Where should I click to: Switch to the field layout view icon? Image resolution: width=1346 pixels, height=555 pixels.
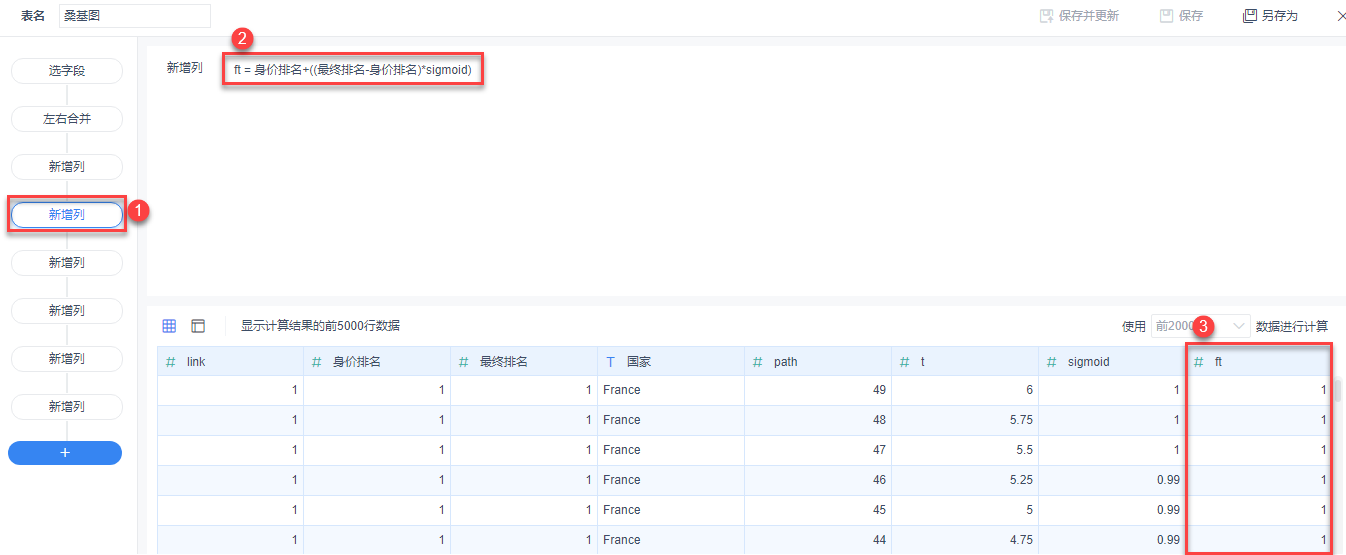pyautogui.click(x=198, y=326)
